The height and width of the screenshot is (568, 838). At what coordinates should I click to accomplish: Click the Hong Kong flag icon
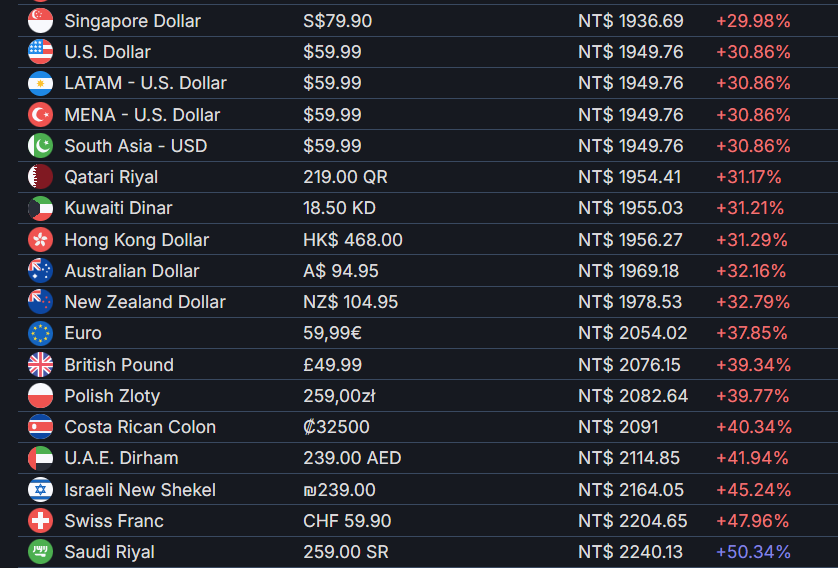click(40, 239)
